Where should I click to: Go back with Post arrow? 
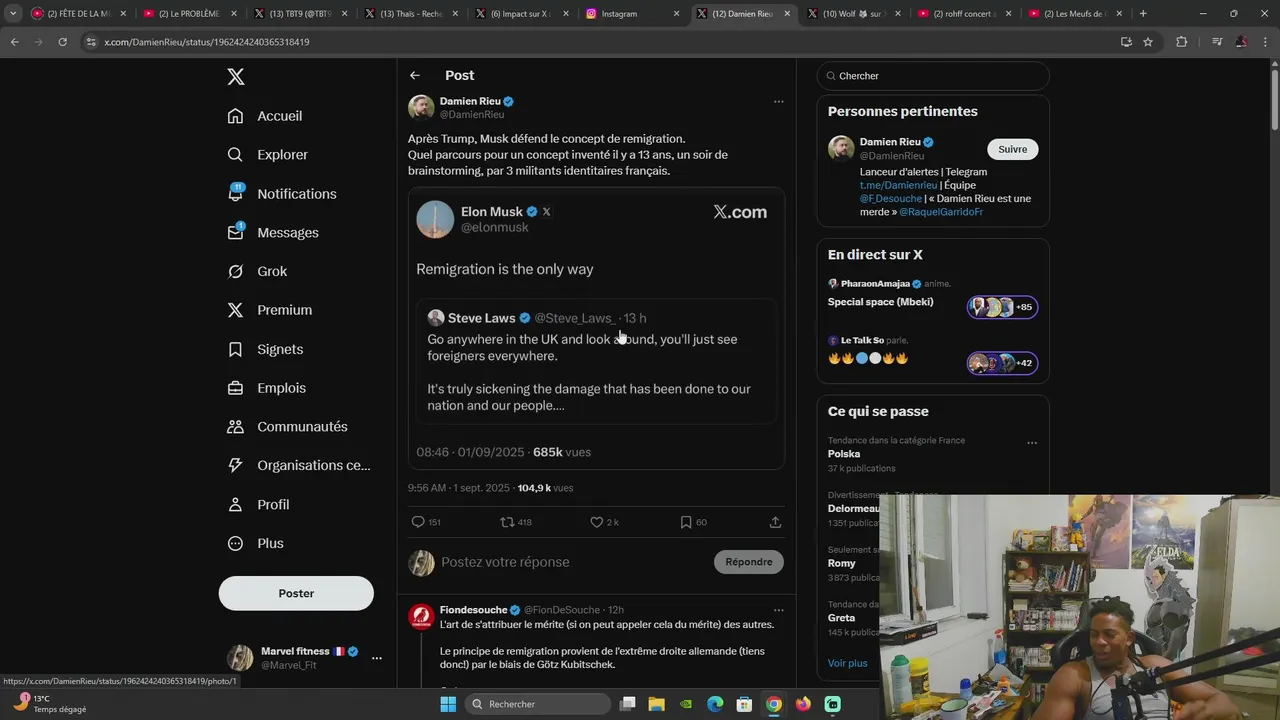pos(415,75)
